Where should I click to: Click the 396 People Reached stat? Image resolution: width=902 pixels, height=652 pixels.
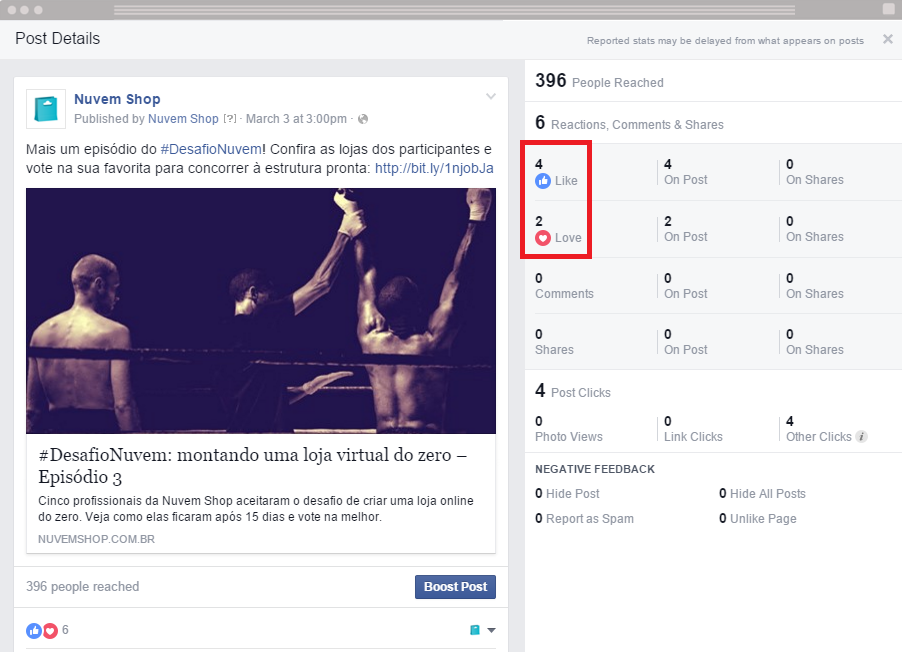599,81
